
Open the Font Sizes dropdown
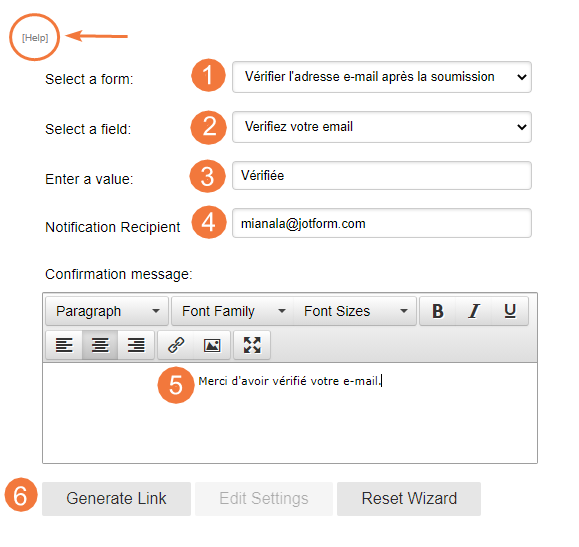(355, 311)
